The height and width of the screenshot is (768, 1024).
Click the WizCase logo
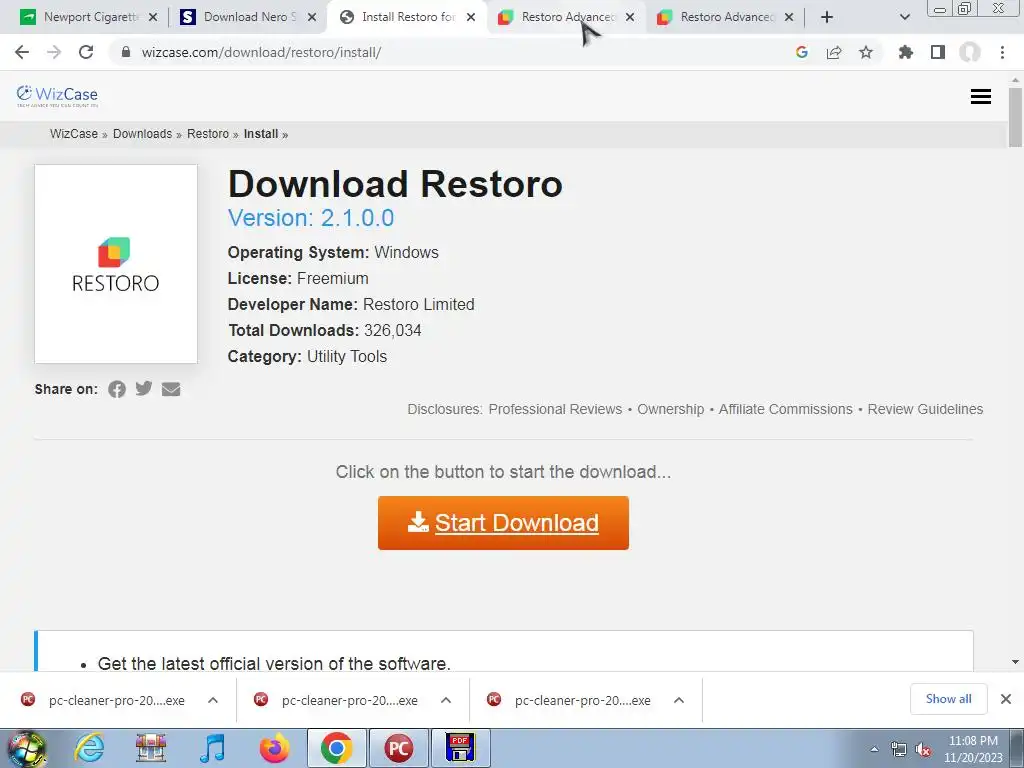pyautogui.click(x=57, y=95)
